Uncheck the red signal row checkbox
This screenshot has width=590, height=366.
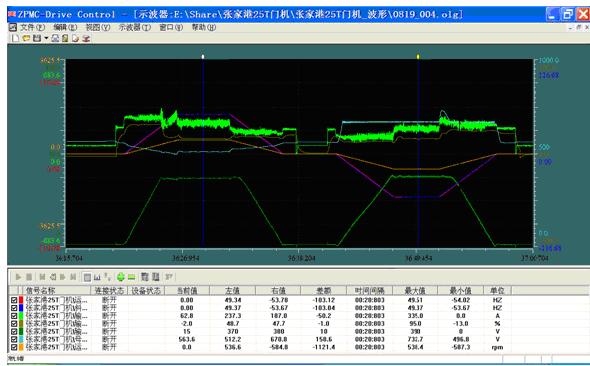point(14,300)
